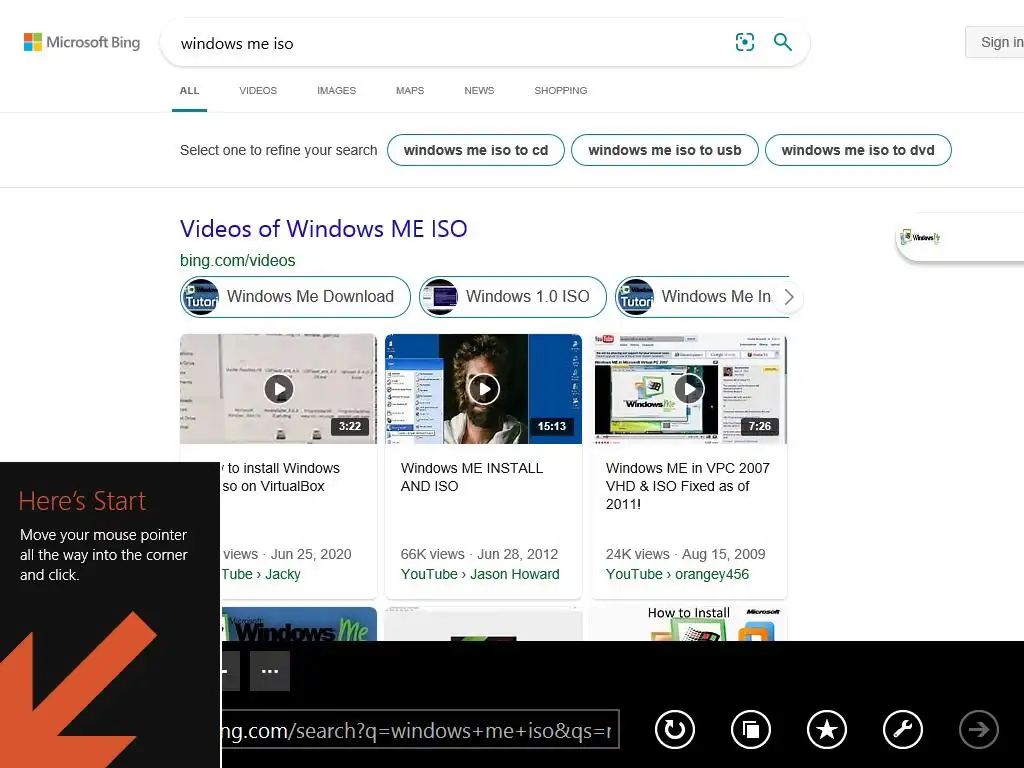The width and height of the screenshot is (1024, 768).
Task: Refine search with windows me iso to dvd
Action: [x=858, y=150]
